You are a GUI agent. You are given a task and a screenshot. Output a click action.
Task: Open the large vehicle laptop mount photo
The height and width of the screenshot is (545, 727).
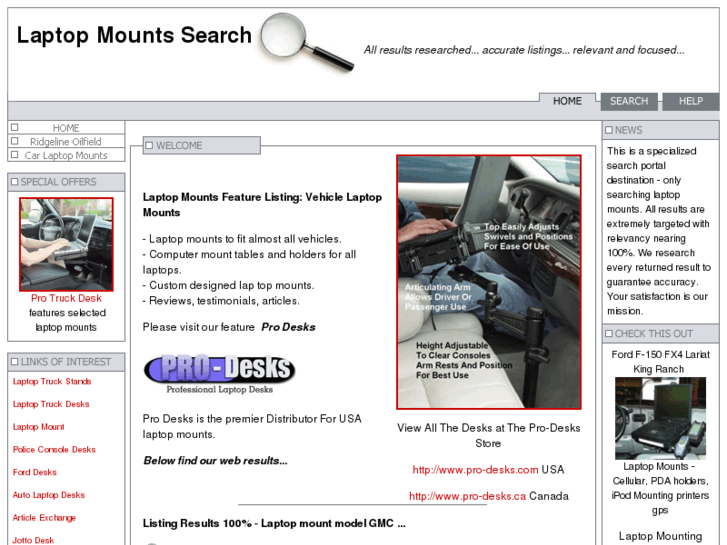point(489,282)
